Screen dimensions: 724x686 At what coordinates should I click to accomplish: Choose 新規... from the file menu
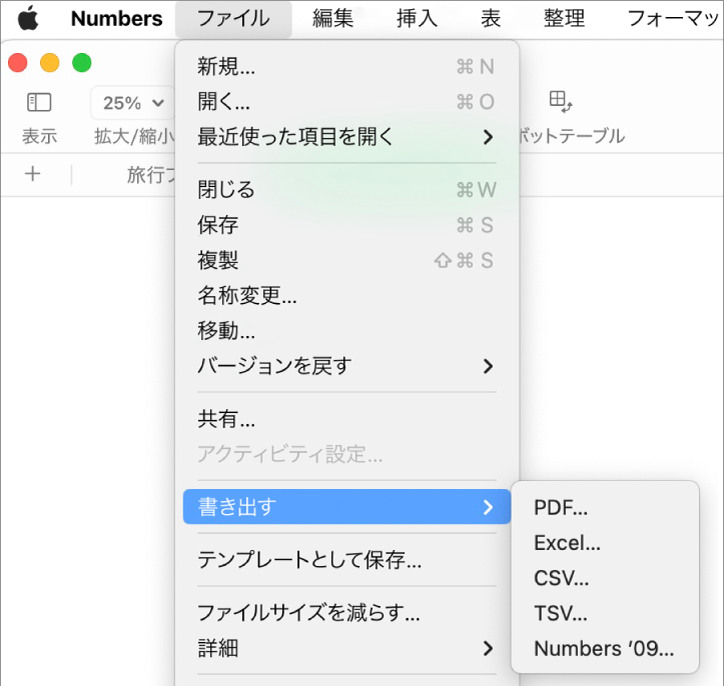[x=347, y=66]
